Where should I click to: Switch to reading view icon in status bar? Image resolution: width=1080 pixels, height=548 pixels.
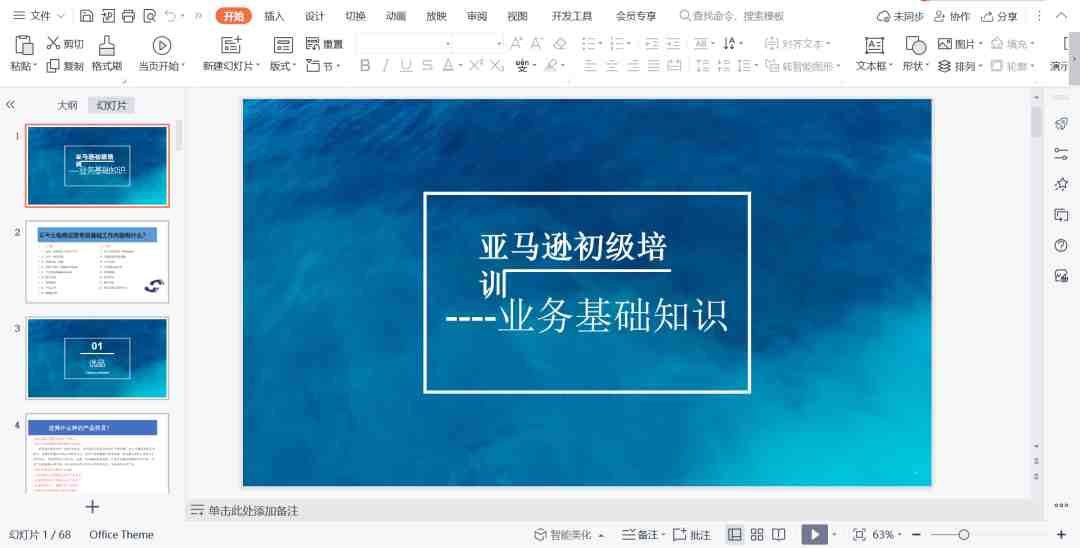[779, 534]
